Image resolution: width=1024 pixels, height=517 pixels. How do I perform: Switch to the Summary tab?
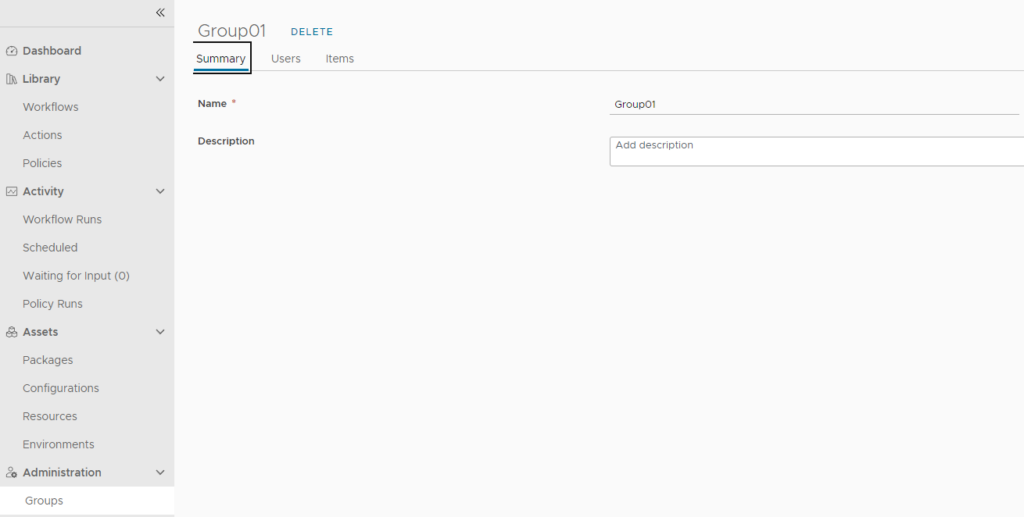click(221, 58)
